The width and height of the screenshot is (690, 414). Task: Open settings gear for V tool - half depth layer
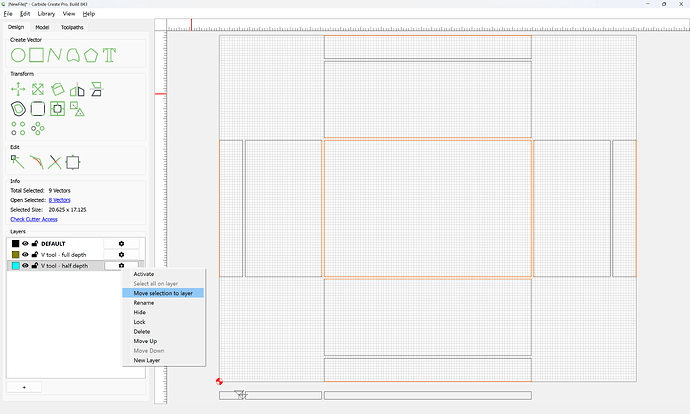pyautogui.click(x=121, y=266)
